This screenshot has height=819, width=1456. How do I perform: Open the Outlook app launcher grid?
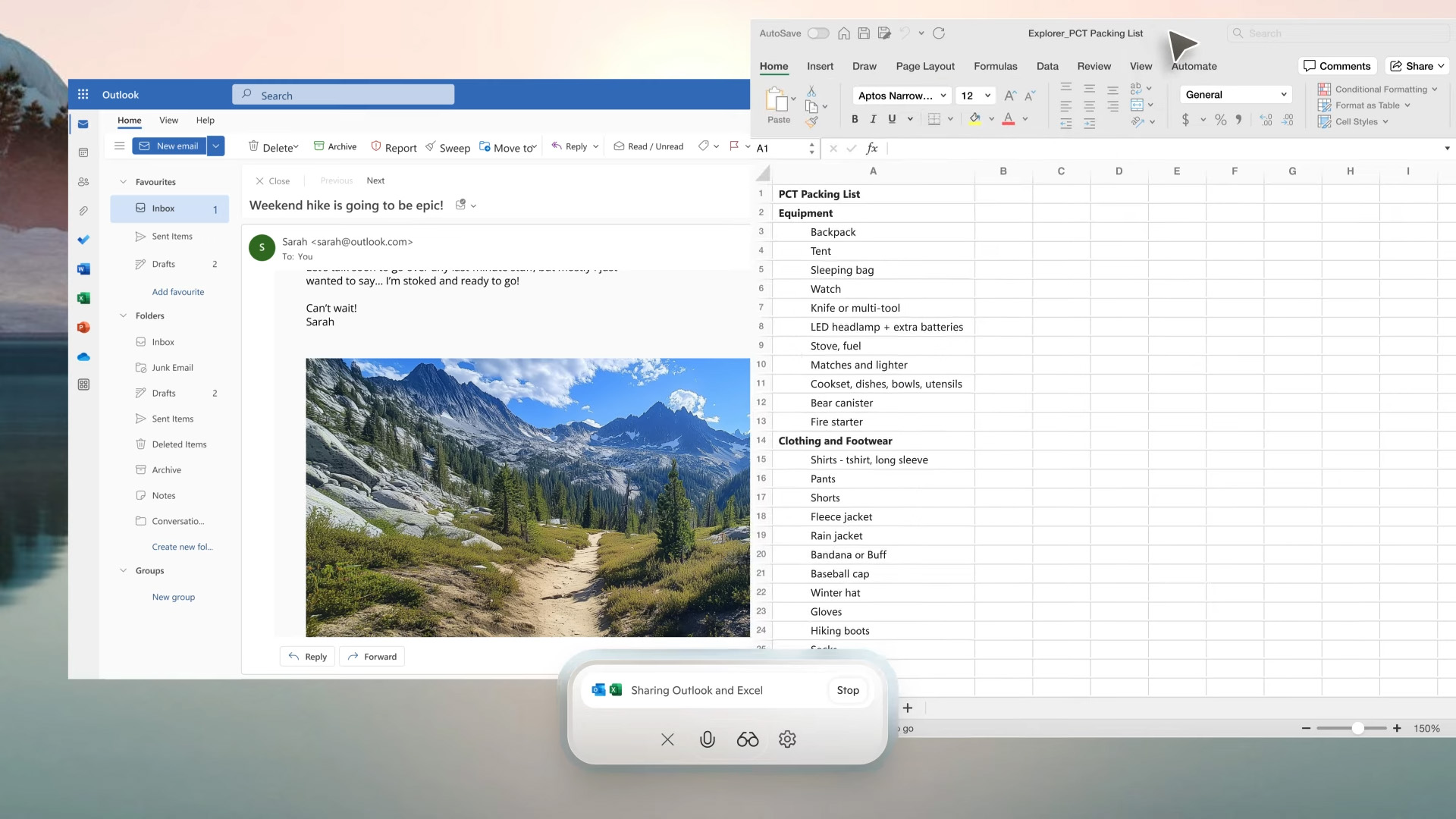(83, 95)
